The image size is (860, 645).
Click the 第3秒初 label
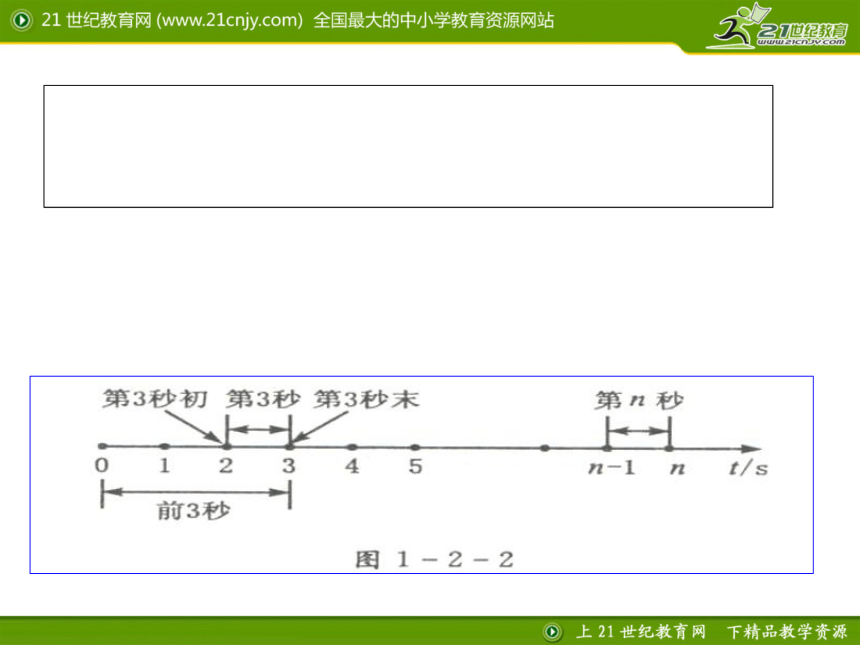(x=155, y=399)
